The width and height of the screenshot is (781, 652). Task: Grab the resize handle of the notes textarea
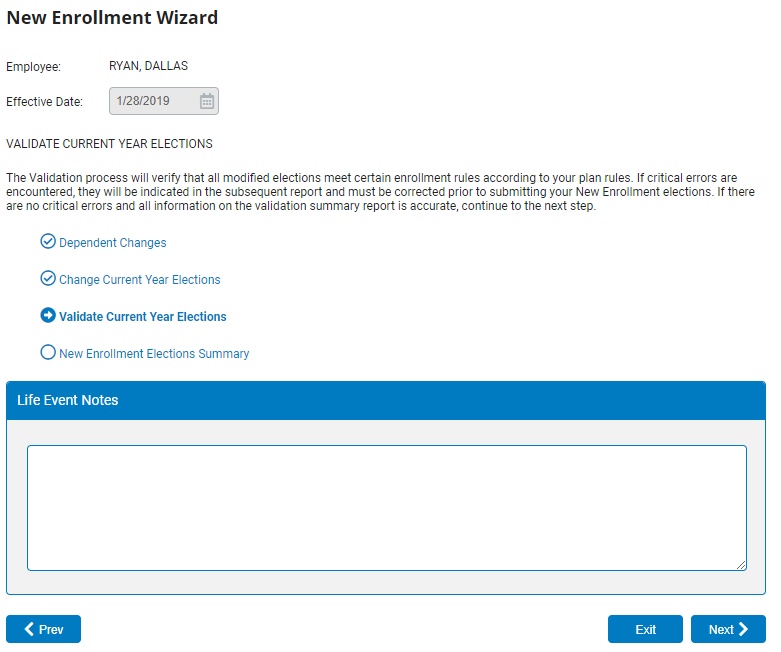(x=741, y=565)
